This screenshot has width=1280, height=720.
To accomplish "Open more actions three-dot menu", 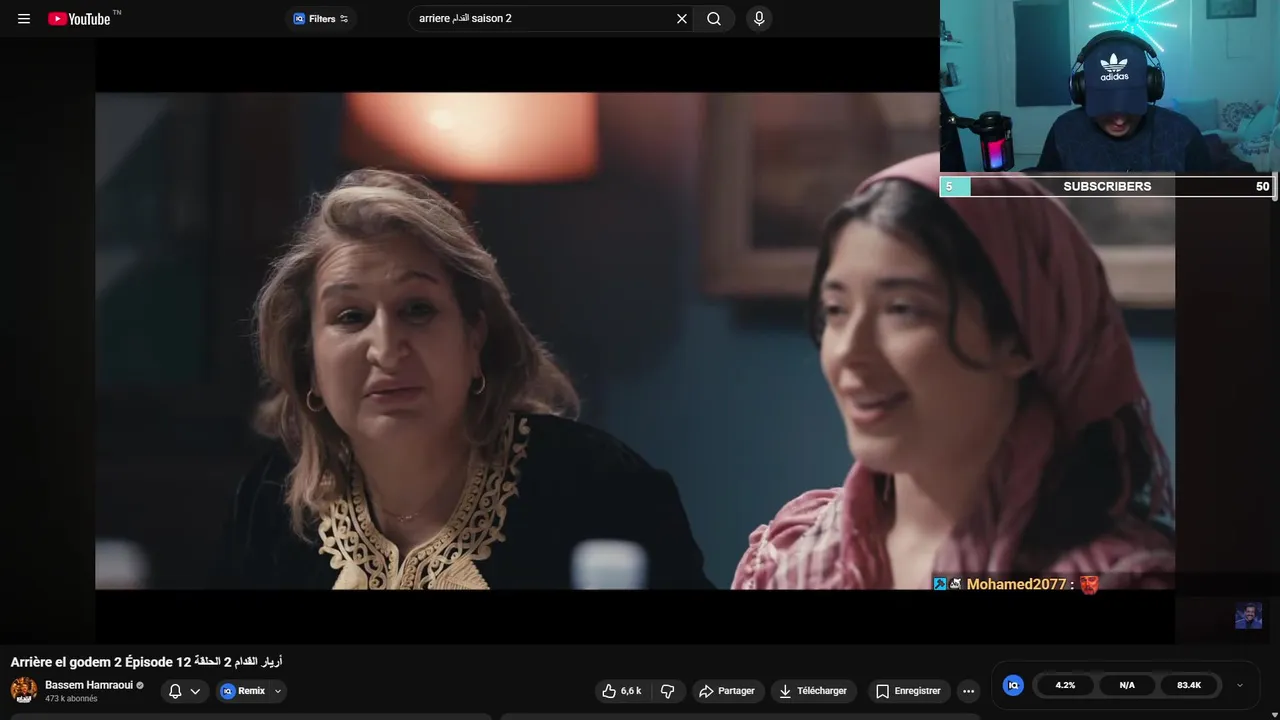I will (x=968, y=691).
